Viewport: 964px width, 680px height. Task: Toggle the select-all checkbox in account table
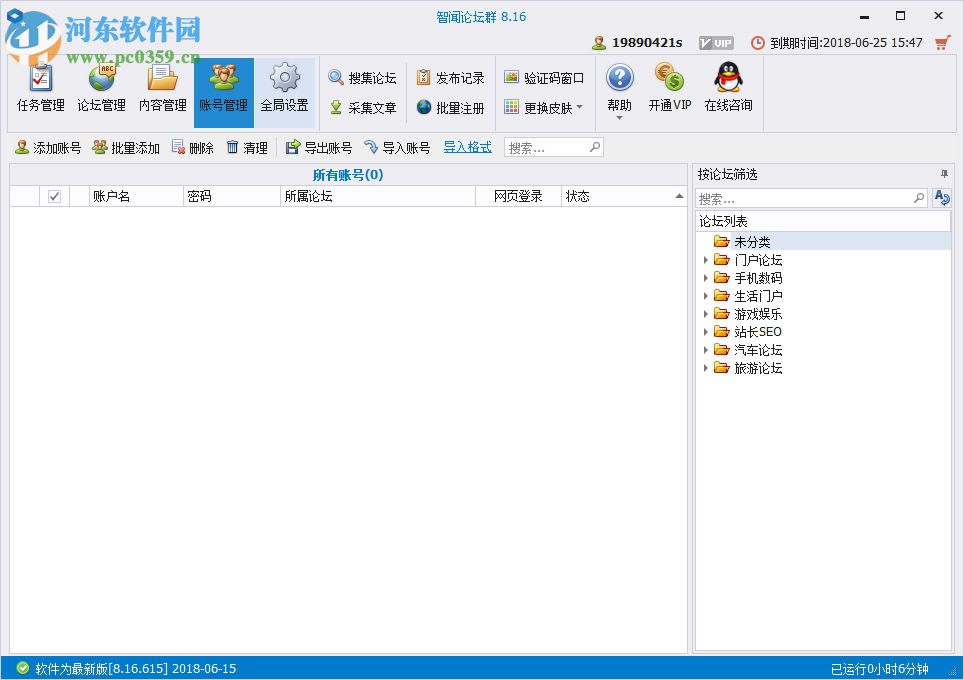(x=54, y=196)
